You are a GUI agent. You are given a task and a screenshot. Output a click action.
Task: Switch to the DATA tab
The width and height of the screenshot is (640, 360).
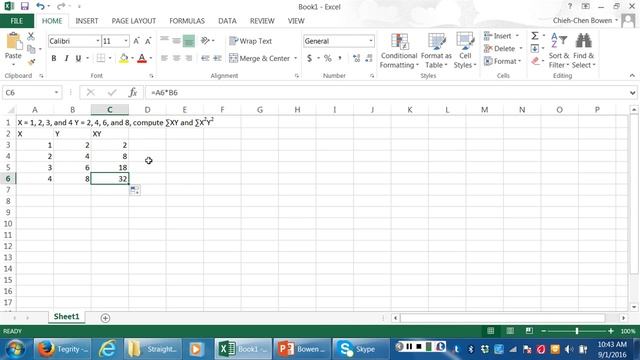(227, 21)
